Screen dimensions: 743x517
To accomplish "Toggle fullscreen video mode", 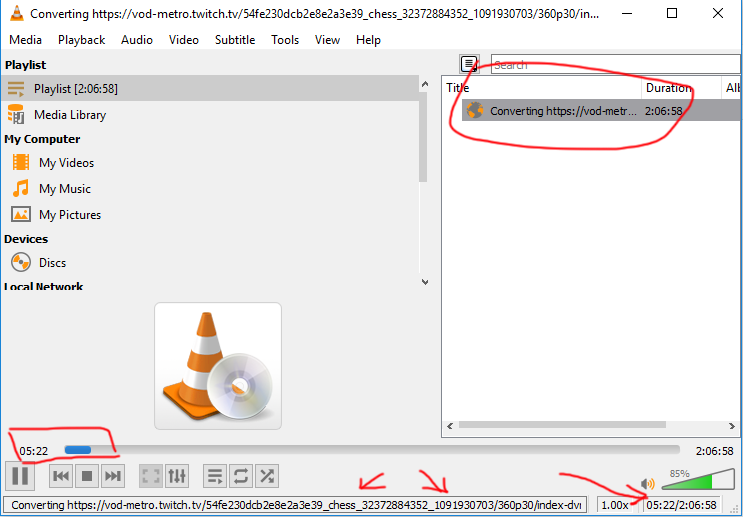I will pyautogui.click(x=150, y=476).
